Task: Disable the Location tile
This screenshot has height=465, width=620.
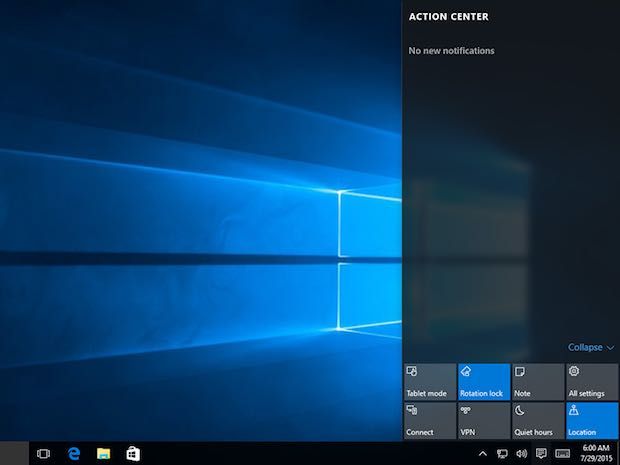Action: point(592,421)
